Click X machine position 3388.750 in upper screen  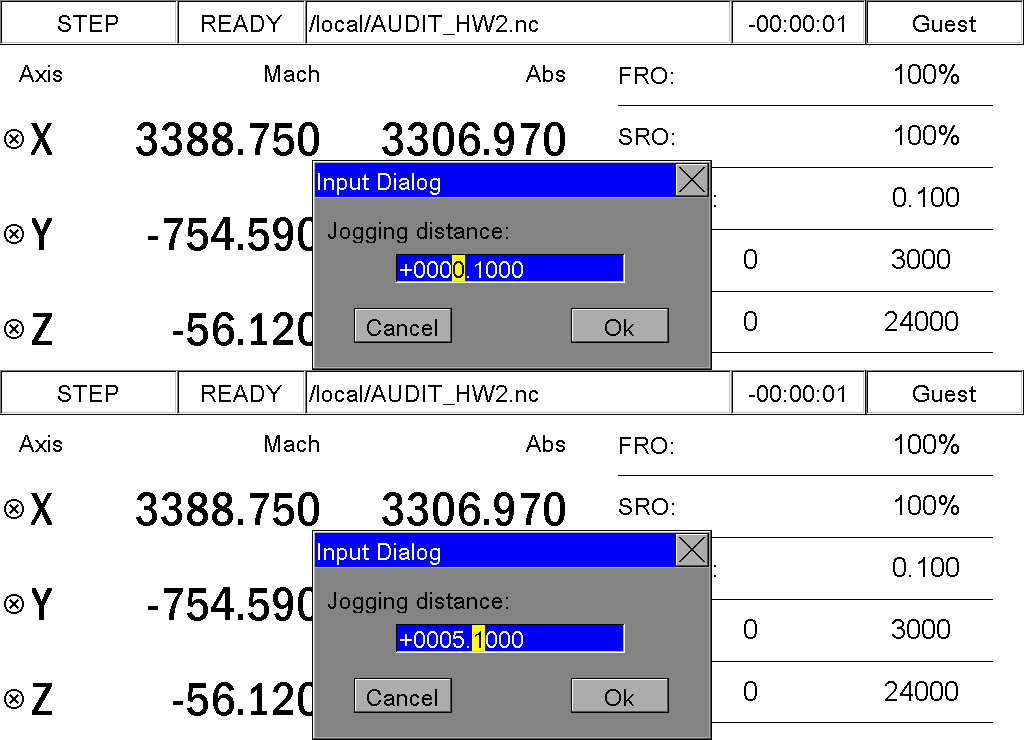tap(227, 139)
